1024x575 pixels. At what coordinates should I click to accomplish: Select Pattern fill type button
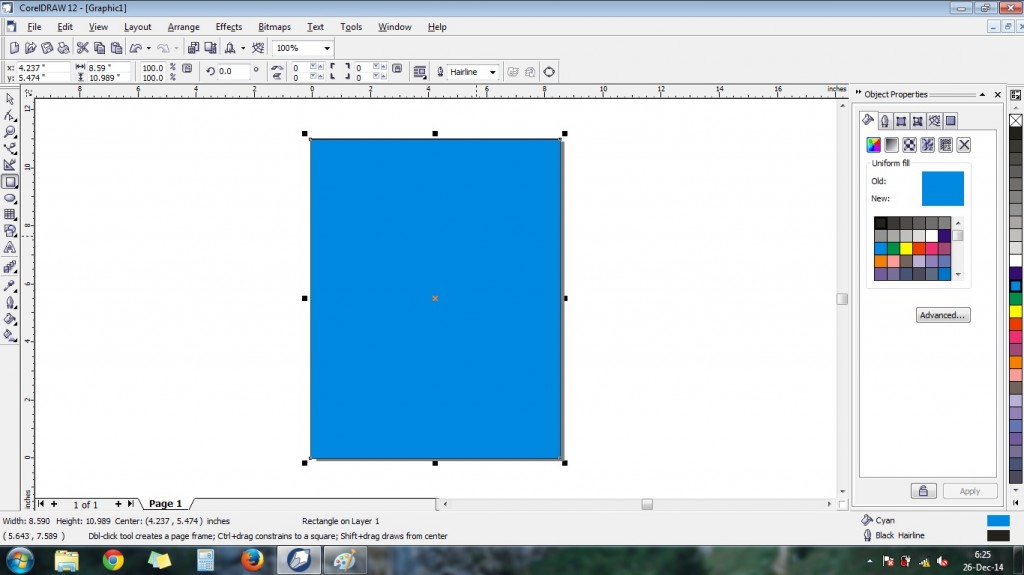(x=910, y=145)
